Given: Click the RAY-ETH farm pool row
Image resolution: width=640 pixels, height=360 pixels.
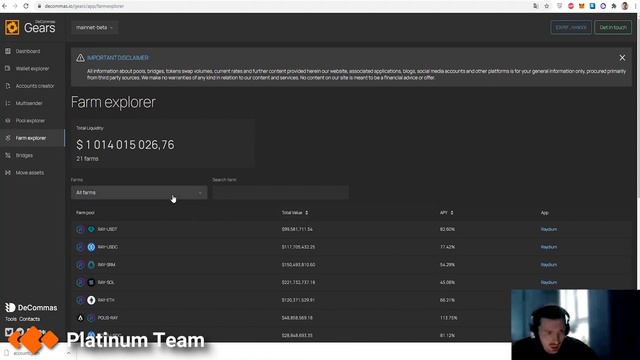Looking at the screenshot, I should click(291, 300).
